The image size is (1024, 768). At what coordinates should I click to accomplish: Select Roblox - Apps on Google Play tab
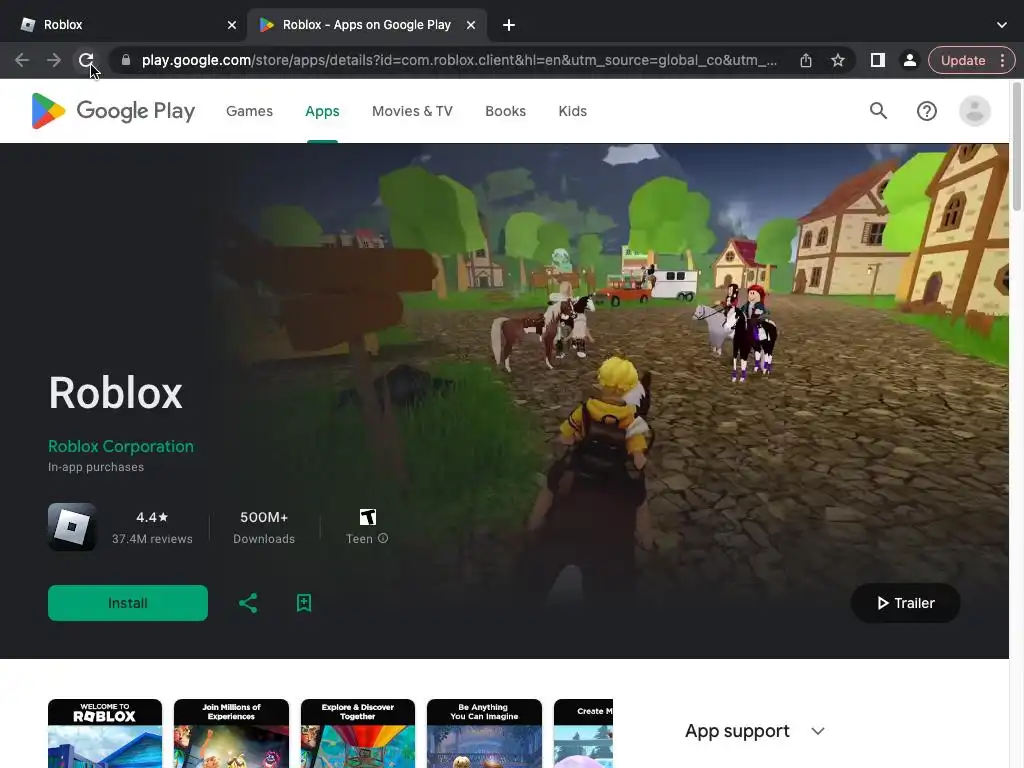point(366,25)
